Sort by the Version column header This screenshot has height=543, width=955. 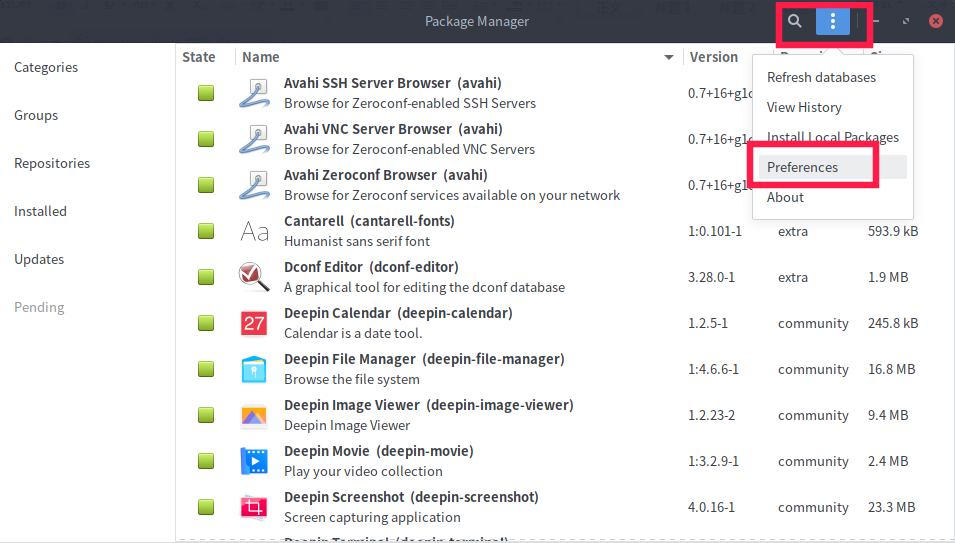(x=714, y=58)
